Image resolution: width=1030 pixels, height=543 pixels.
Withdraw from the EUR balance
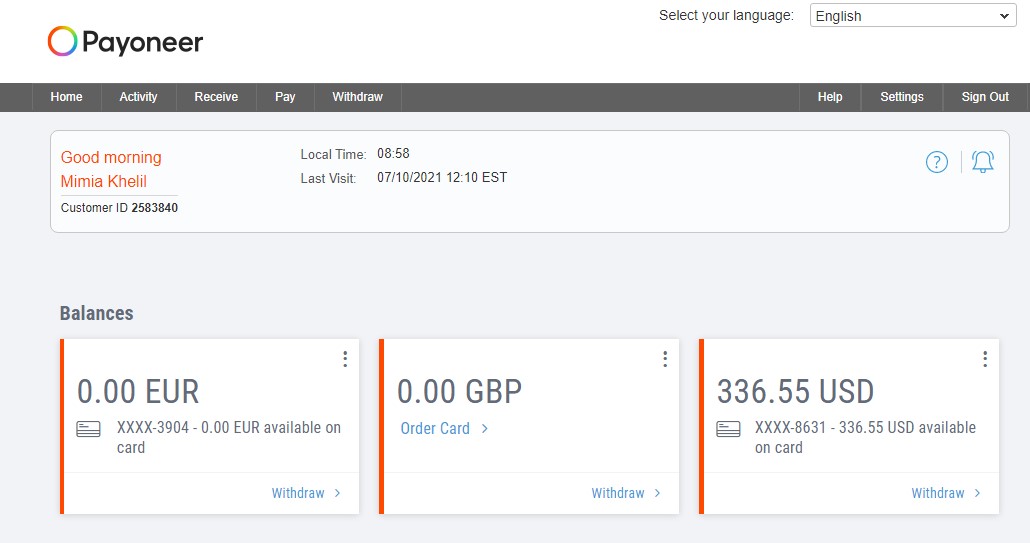pyautogui.click(x=306, y=493)
